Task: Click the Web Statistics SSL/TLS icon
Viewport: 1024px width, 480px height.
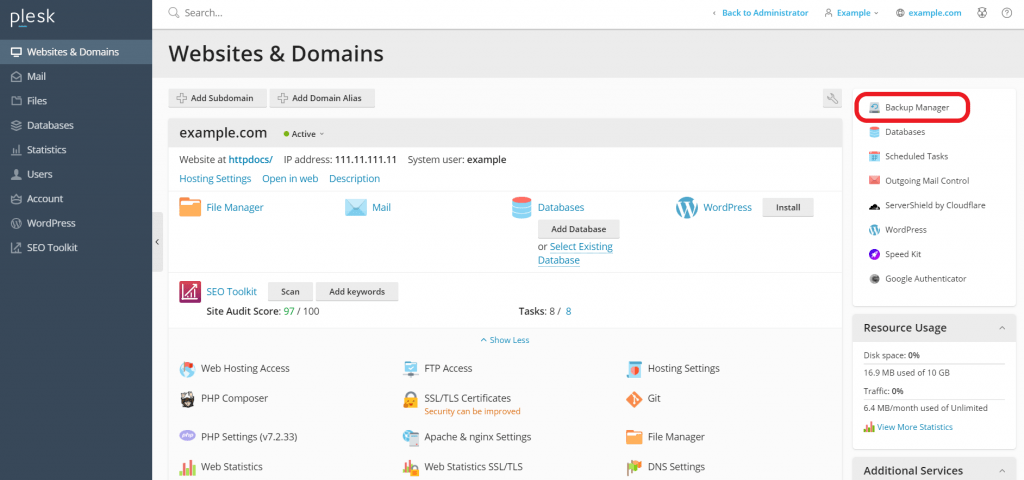Action: (410, 468)
